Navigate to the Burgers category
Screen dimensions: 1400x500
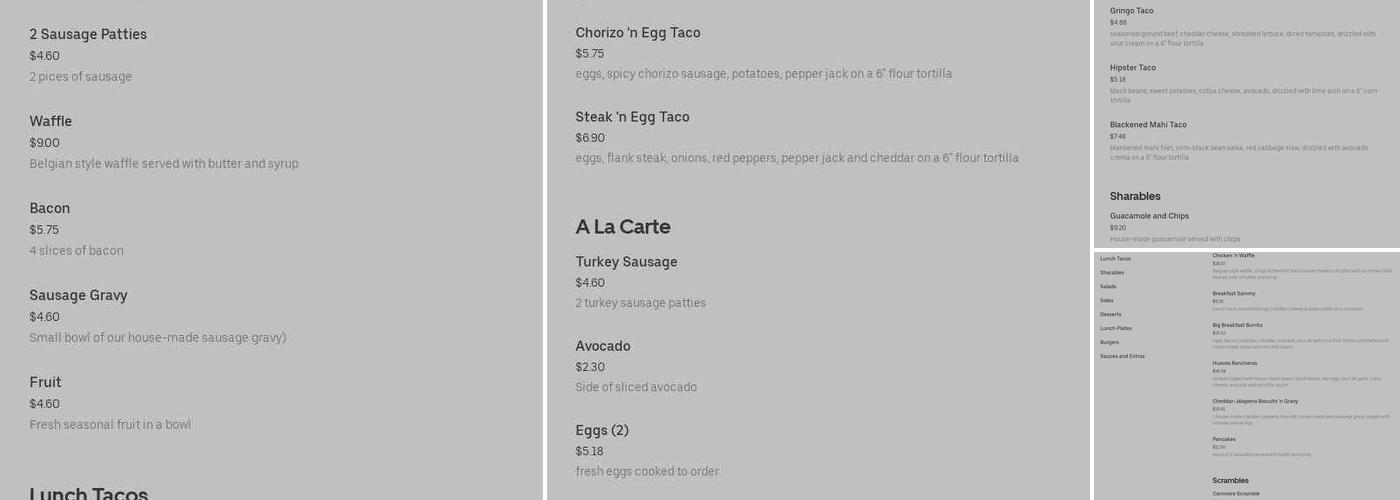coord(1109,343)
